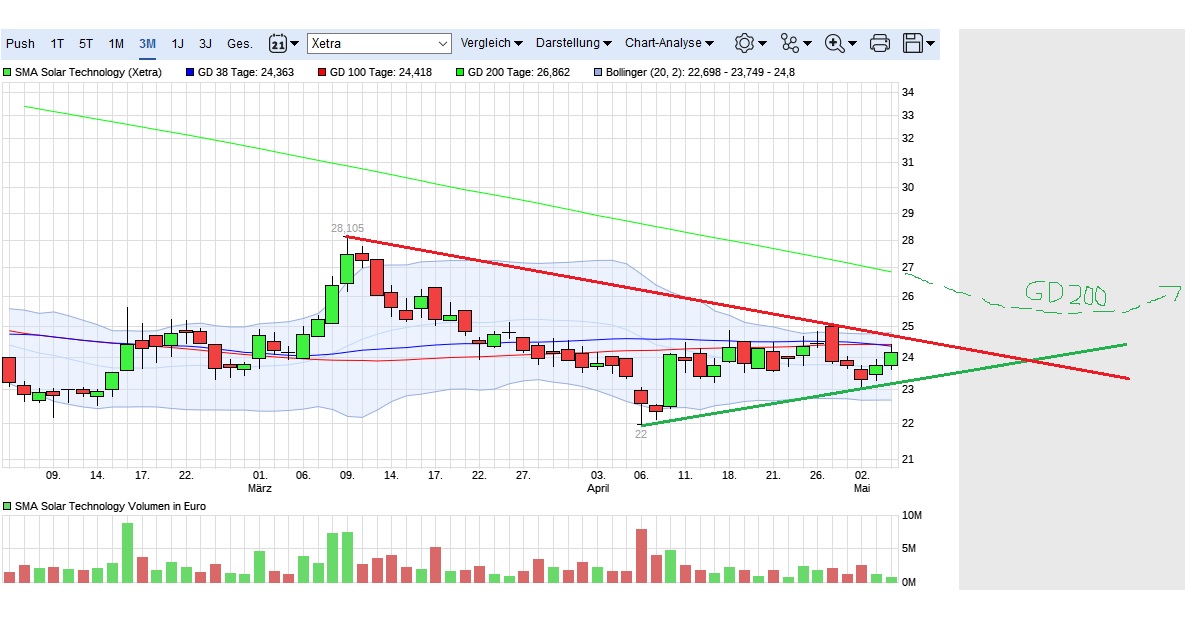The image size is (1185, 630).
Task: Open the Darstellung menu
Action: tap(574, 43)
